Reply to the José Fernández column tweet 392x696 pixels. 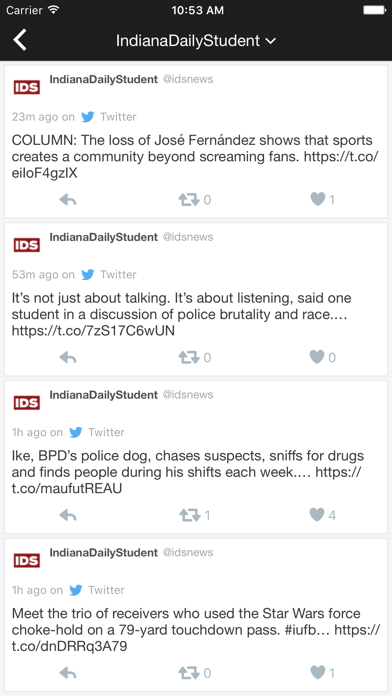[68, 200]
